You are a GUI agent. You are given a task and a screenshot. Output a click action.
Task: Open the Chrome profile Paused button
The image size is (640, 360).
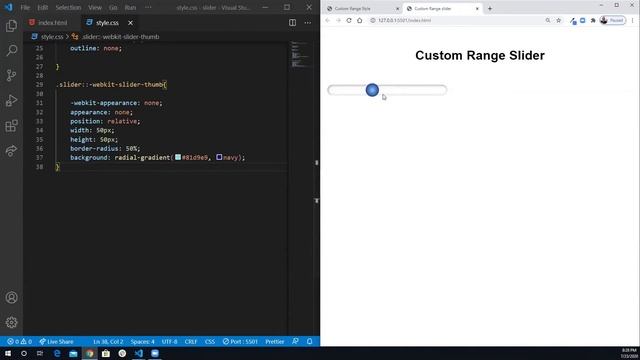(613, 20)
